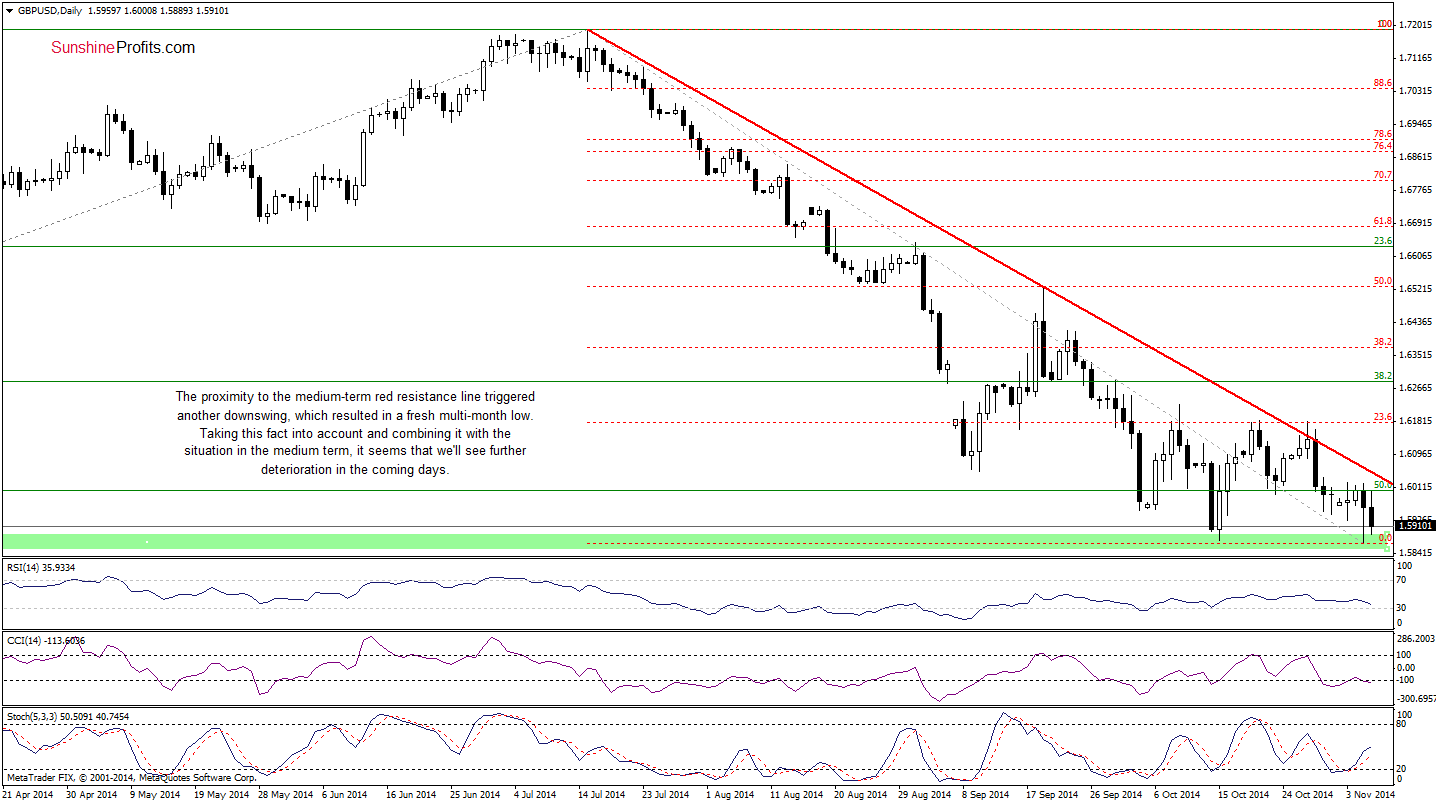Screen dimensions: 1436x803
Task: Click the 8 Sep 2014 date label
Action: 985,794
